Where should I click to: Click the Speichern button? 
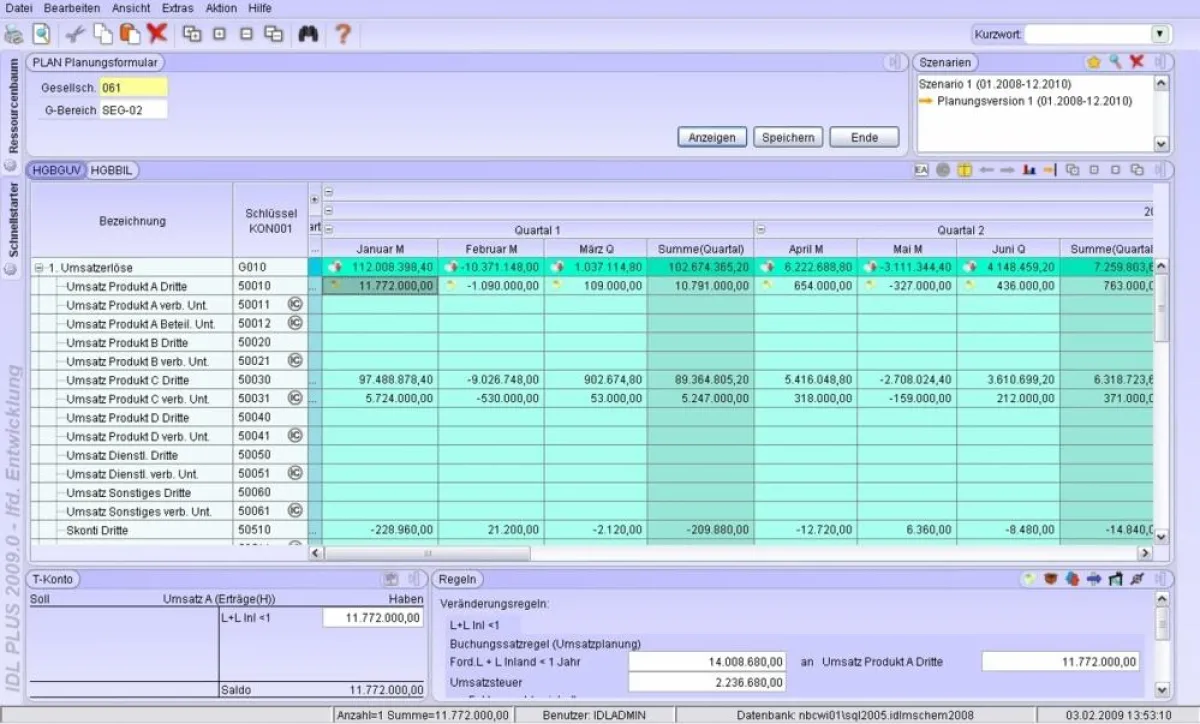[x=788, y=137]
